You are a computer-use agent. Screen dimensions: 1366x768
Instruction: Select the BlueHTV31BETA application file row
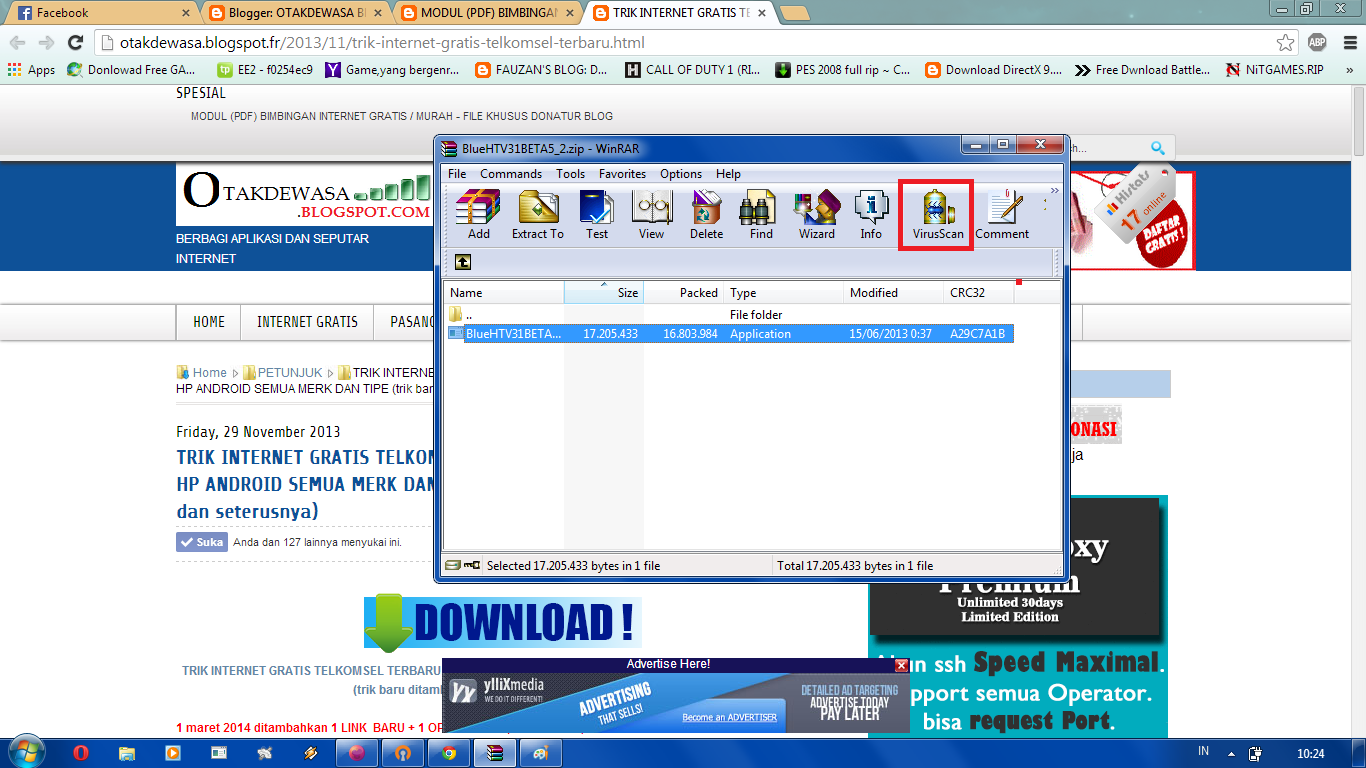pyautogui.click(x=730, y=333)
